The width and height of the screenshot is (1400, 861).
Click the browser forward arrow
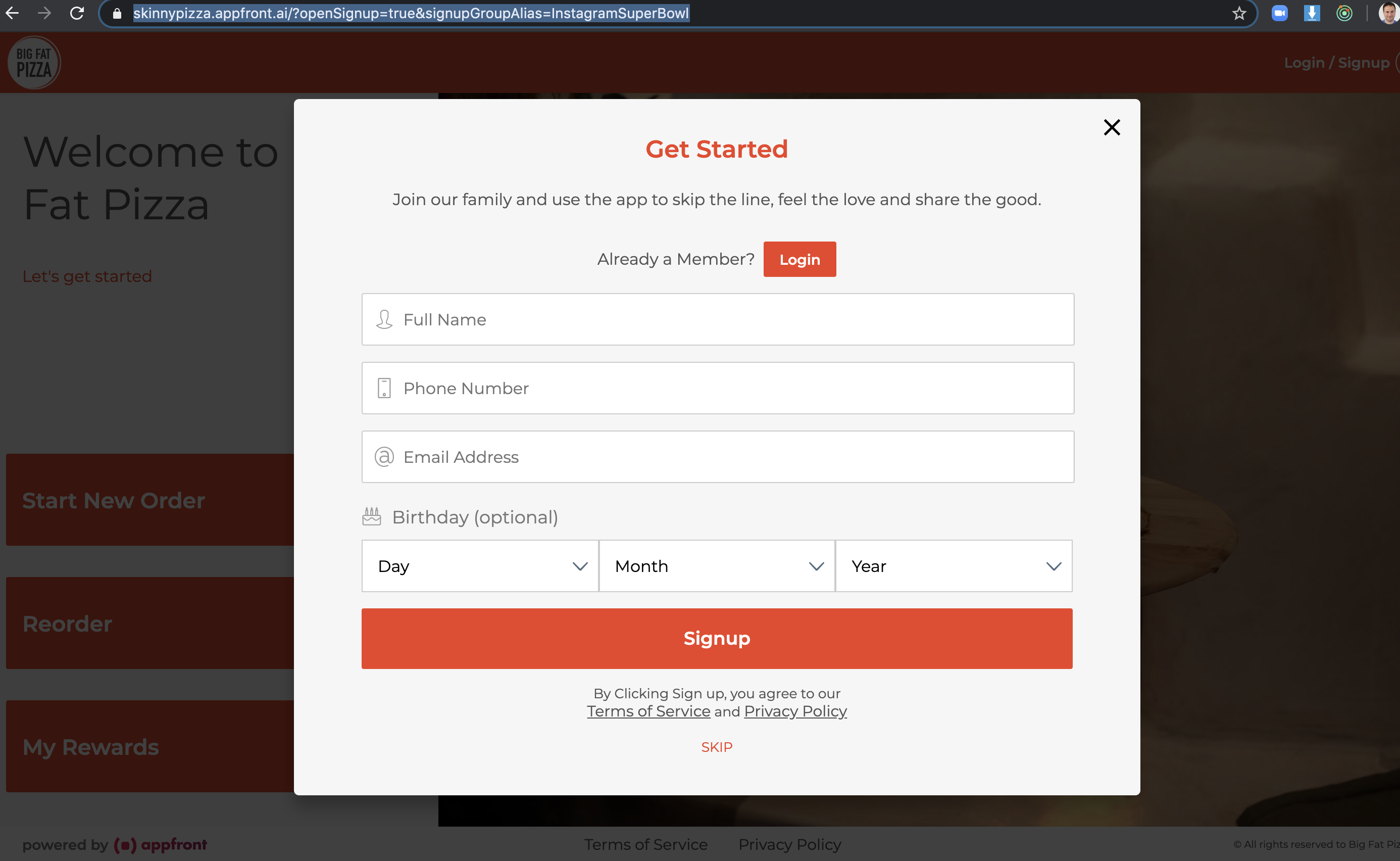point(44,13)
